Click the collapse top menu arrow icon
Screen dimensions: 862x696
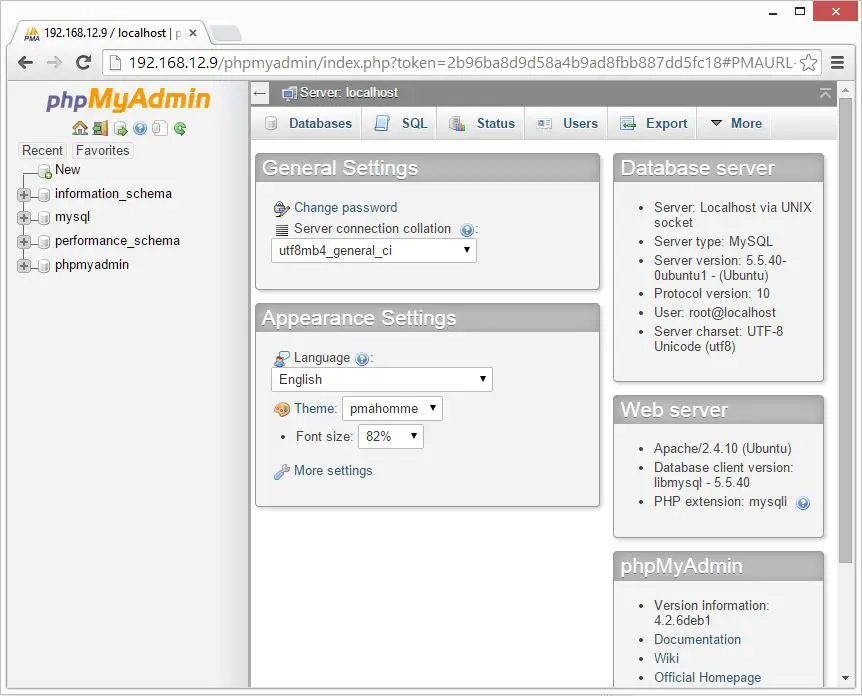pyautogui.click(x=825, y=93)
